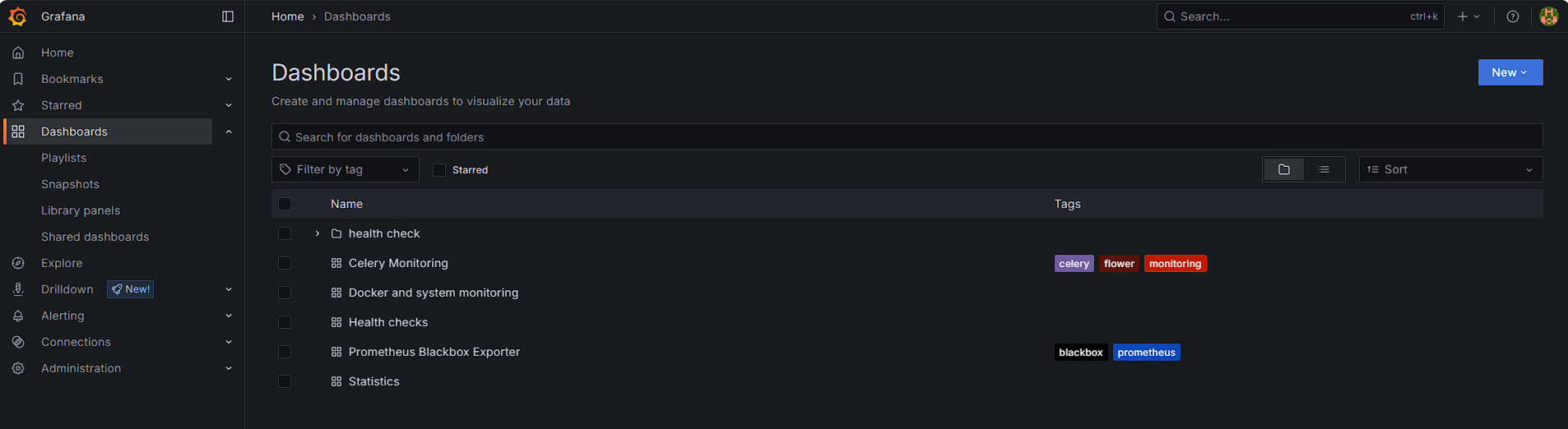The image size is (1568, 429).
Task: Focus the dashboards and folders search field
Action: [905, 137]
